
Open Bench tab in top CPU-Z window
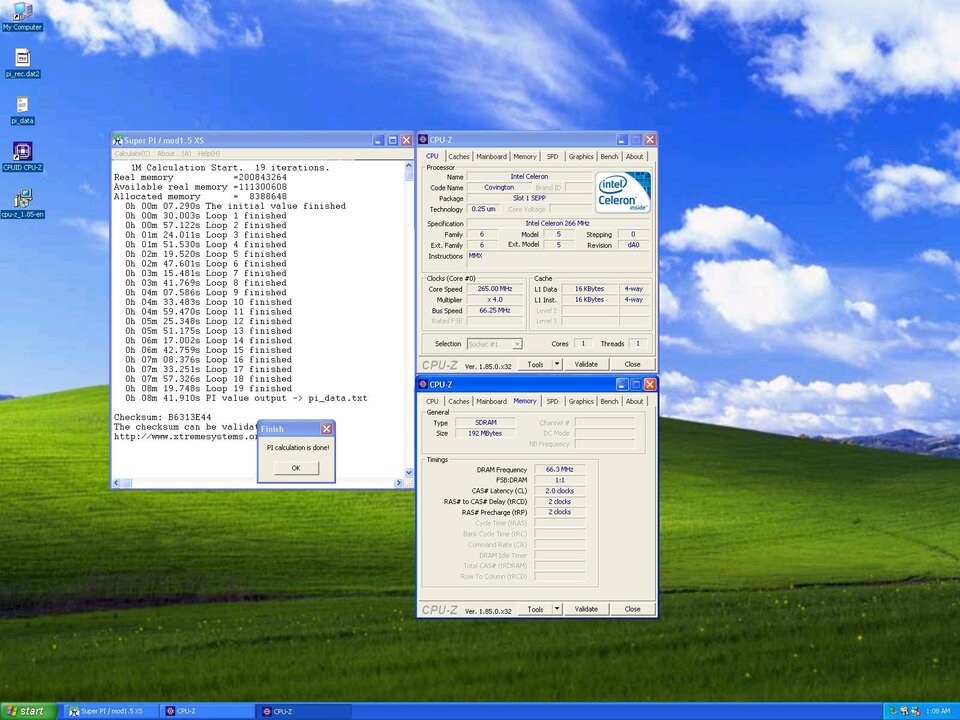(x=609, y=157)
